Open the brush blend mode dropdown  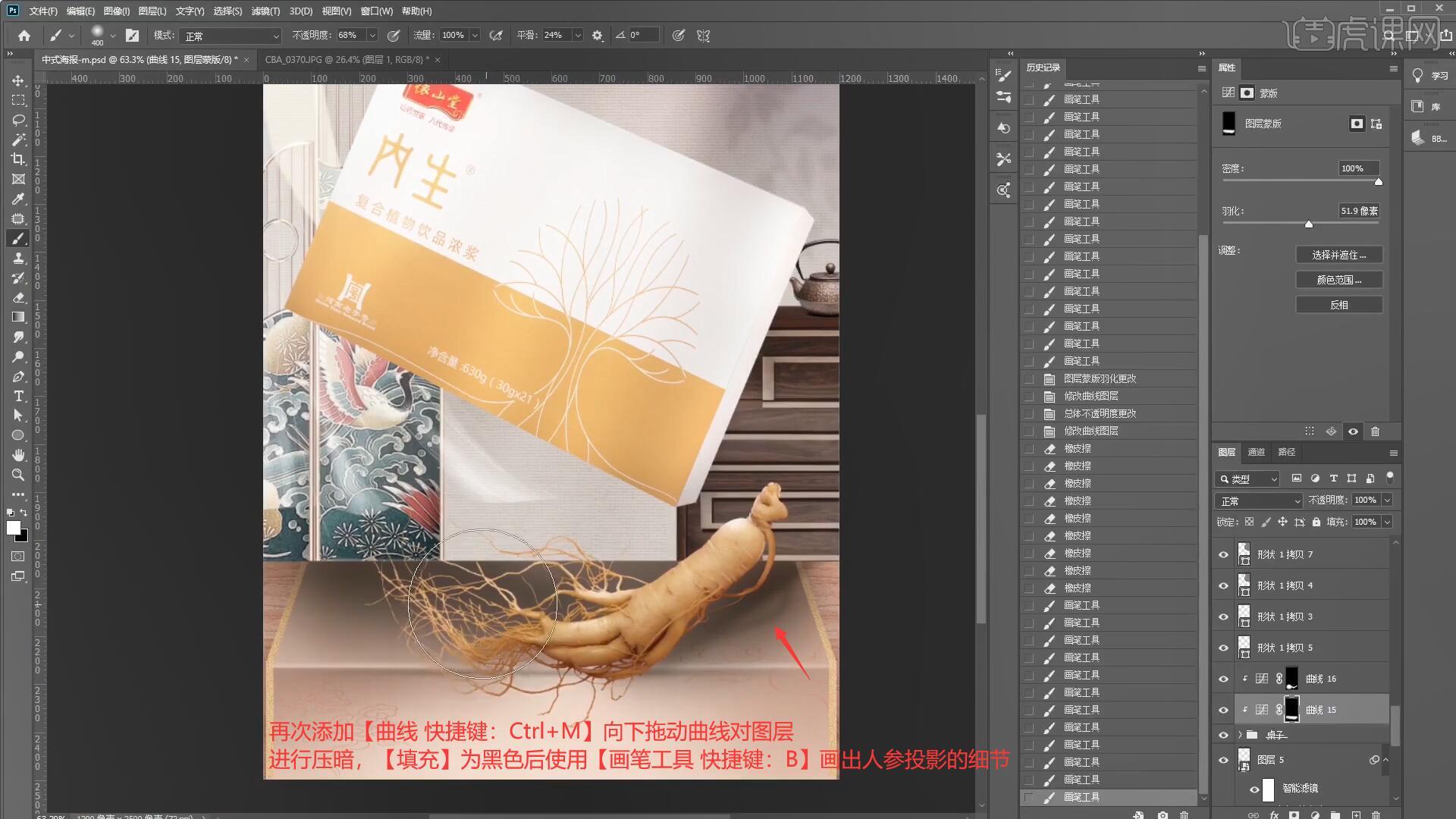pyautogui.click(x=231, y=36)
